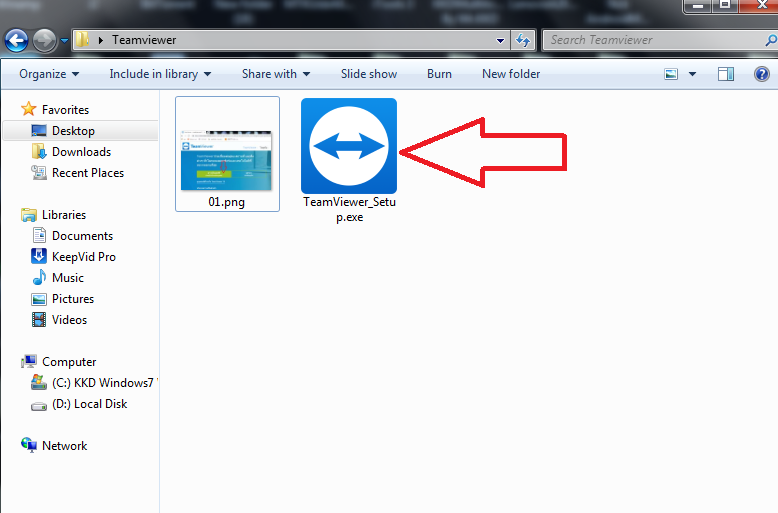Open the address bar history dropdown
The height and width of the screenshot is (513, 778).
coord(500,41)
